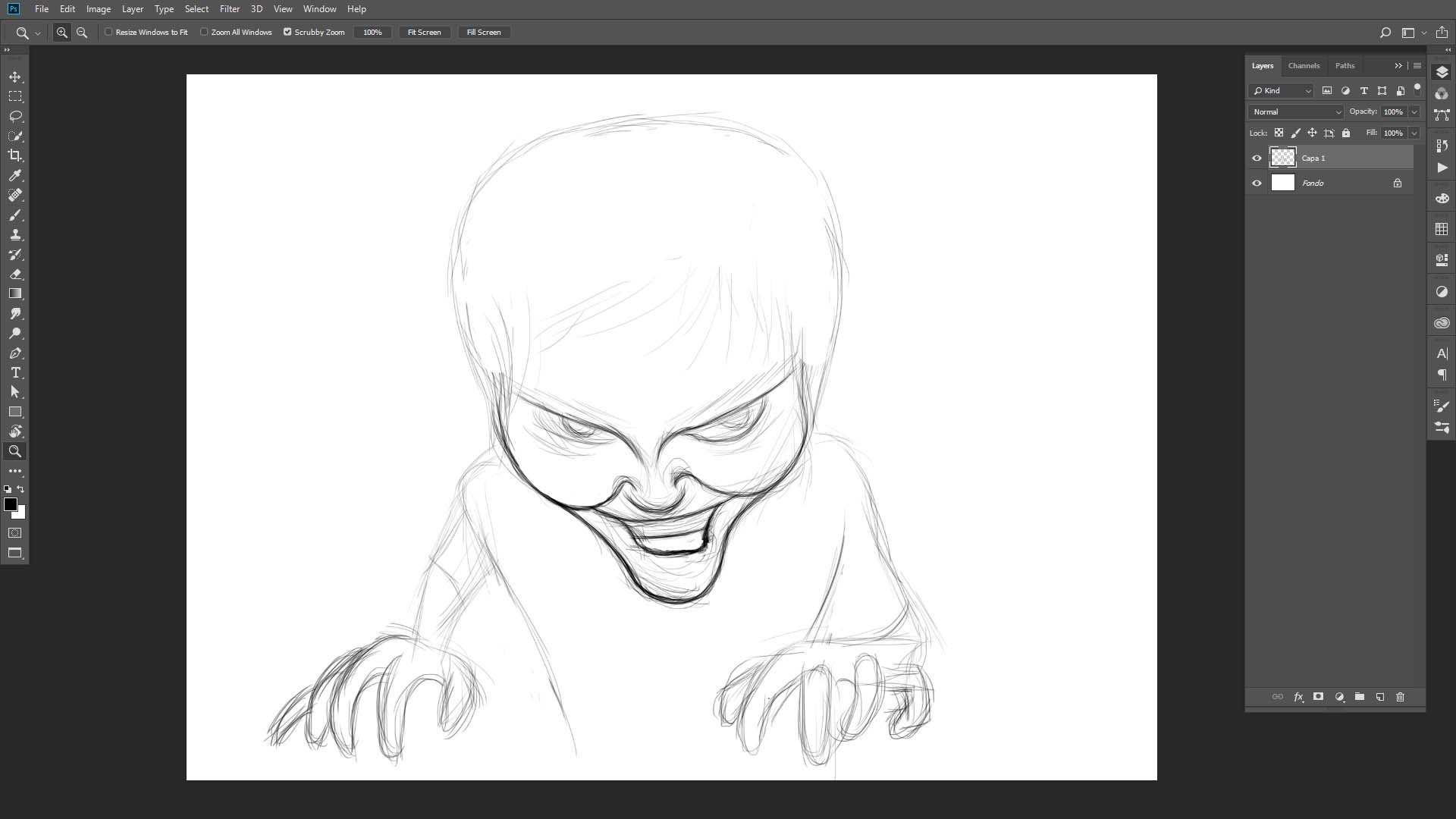The width and height of the screenshot is (1456, 819).
Task: Switch to the Channels tab
Action: click(x=1304, y=65)
